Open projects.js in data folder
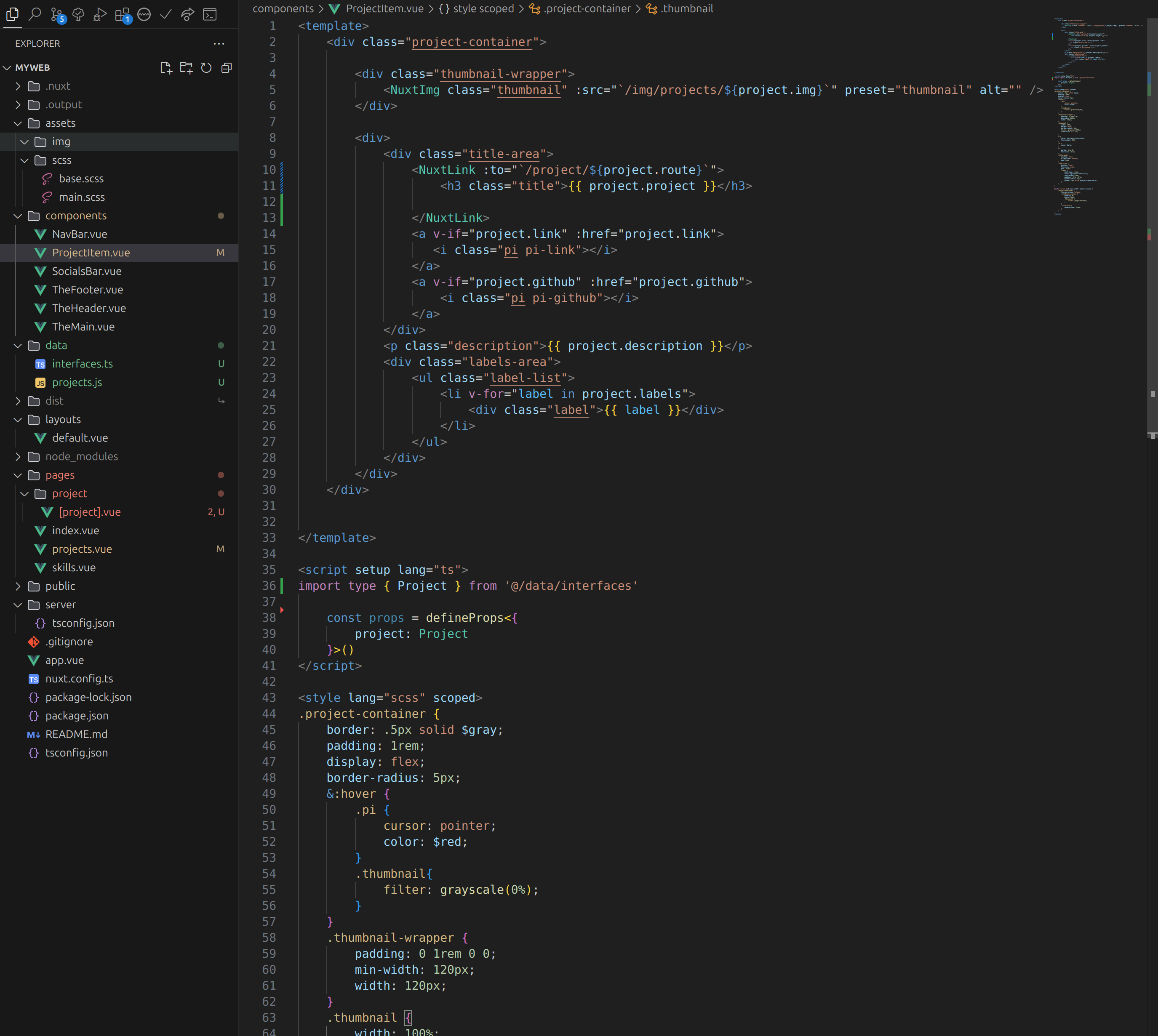Image resolution: width=1158 pixels, height=1036 pixels. 77,383
